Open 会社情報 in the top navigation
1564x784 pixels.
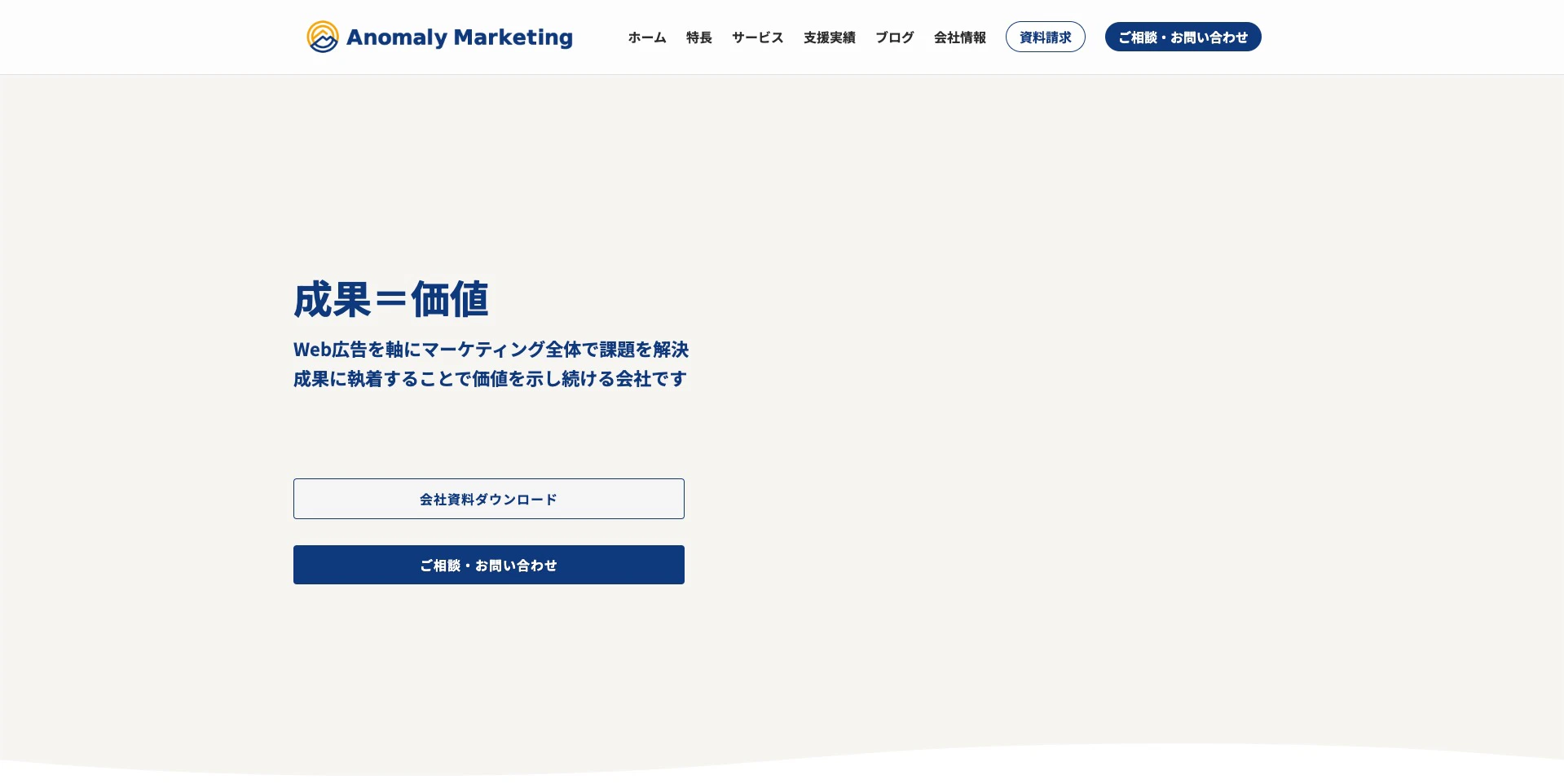(x=960, y=37)
